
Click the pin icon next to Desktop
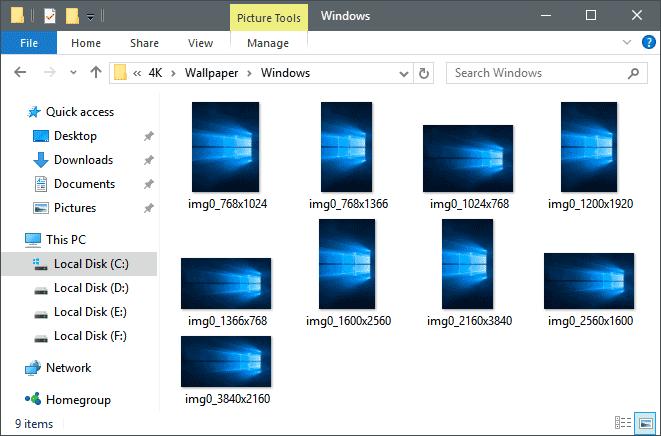(x=148, y=136)
